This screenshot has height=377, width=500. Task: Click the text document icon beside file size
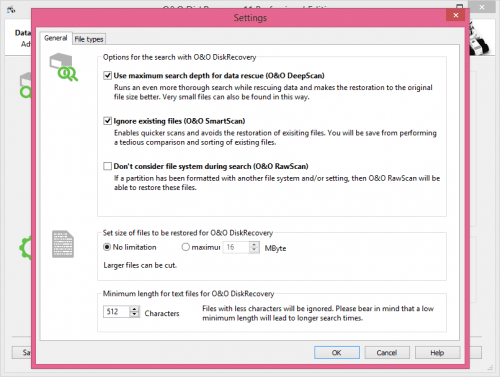pyautogui.click(x=63, y=244)
